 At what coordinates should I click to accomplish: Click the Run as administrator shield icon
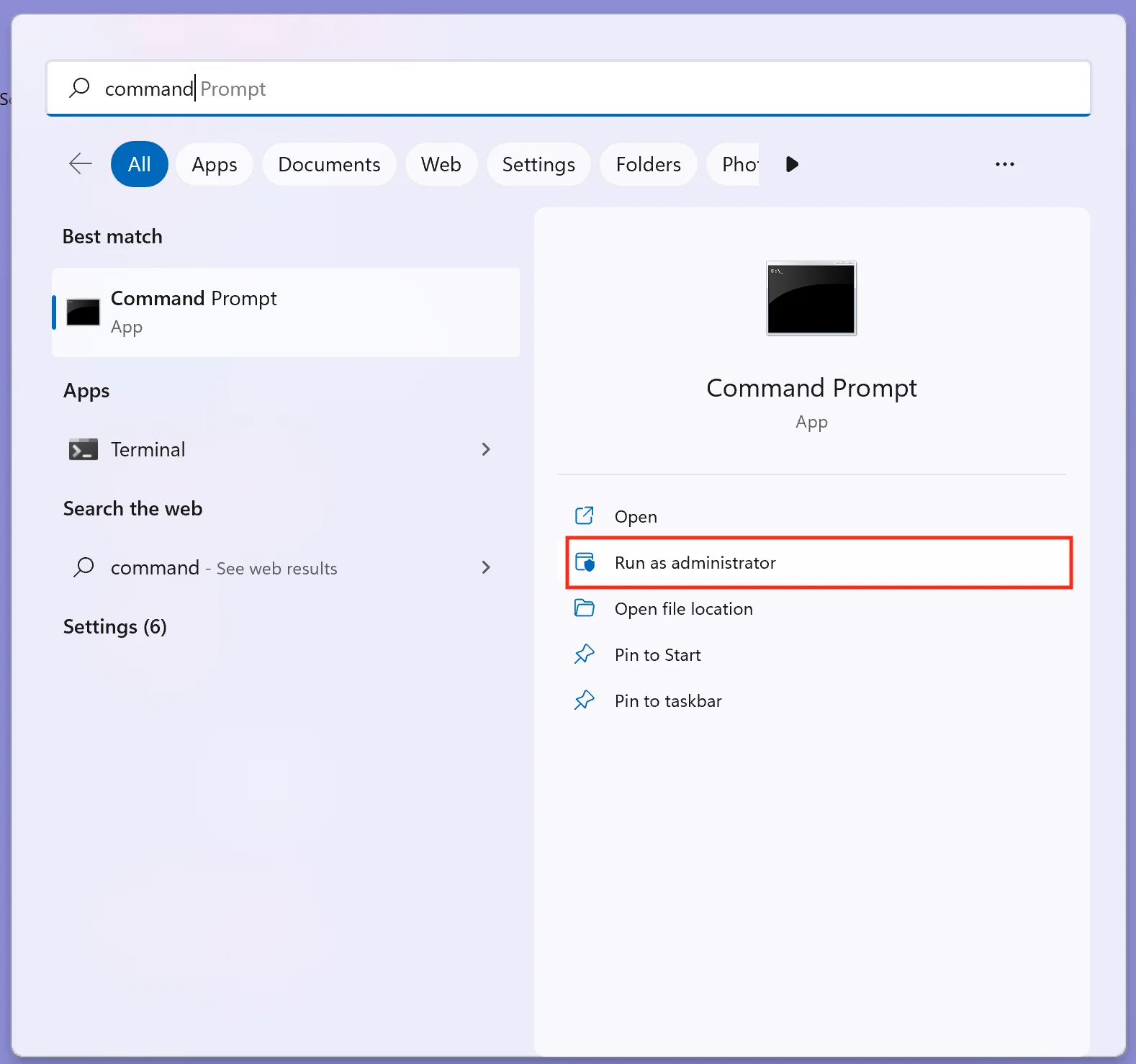tap(585, 562)
